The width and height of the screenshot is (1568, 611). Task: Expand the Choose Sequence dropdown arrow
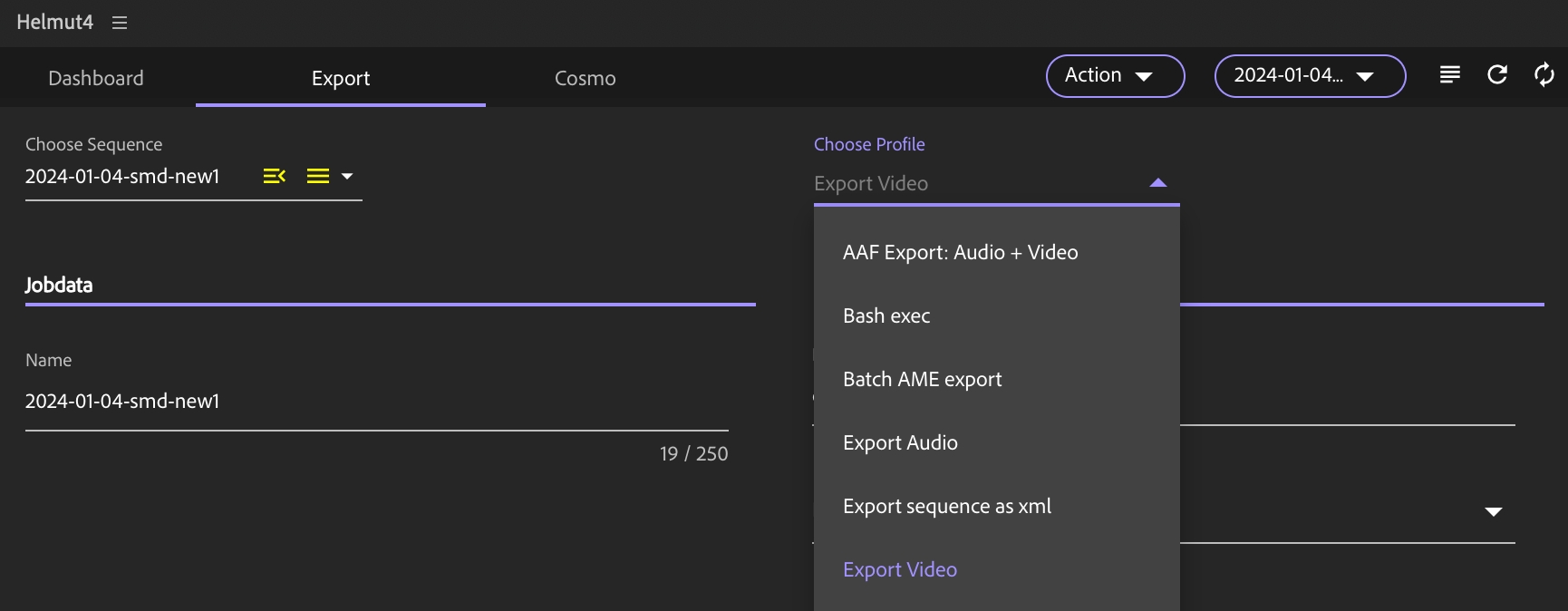[x=347, y=176]
